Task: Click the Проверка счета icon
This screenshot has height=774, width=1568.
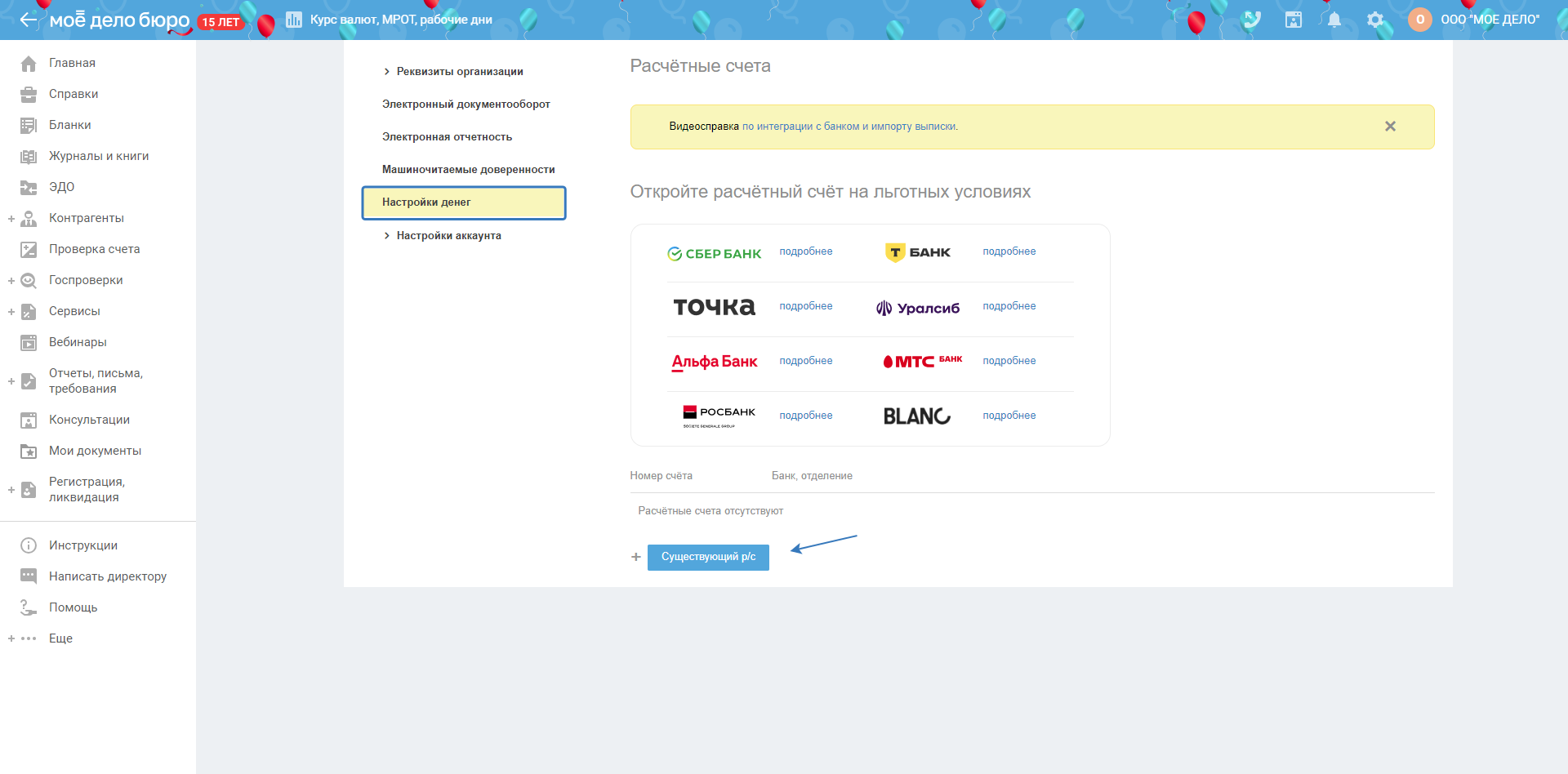Action: point(29,249)
